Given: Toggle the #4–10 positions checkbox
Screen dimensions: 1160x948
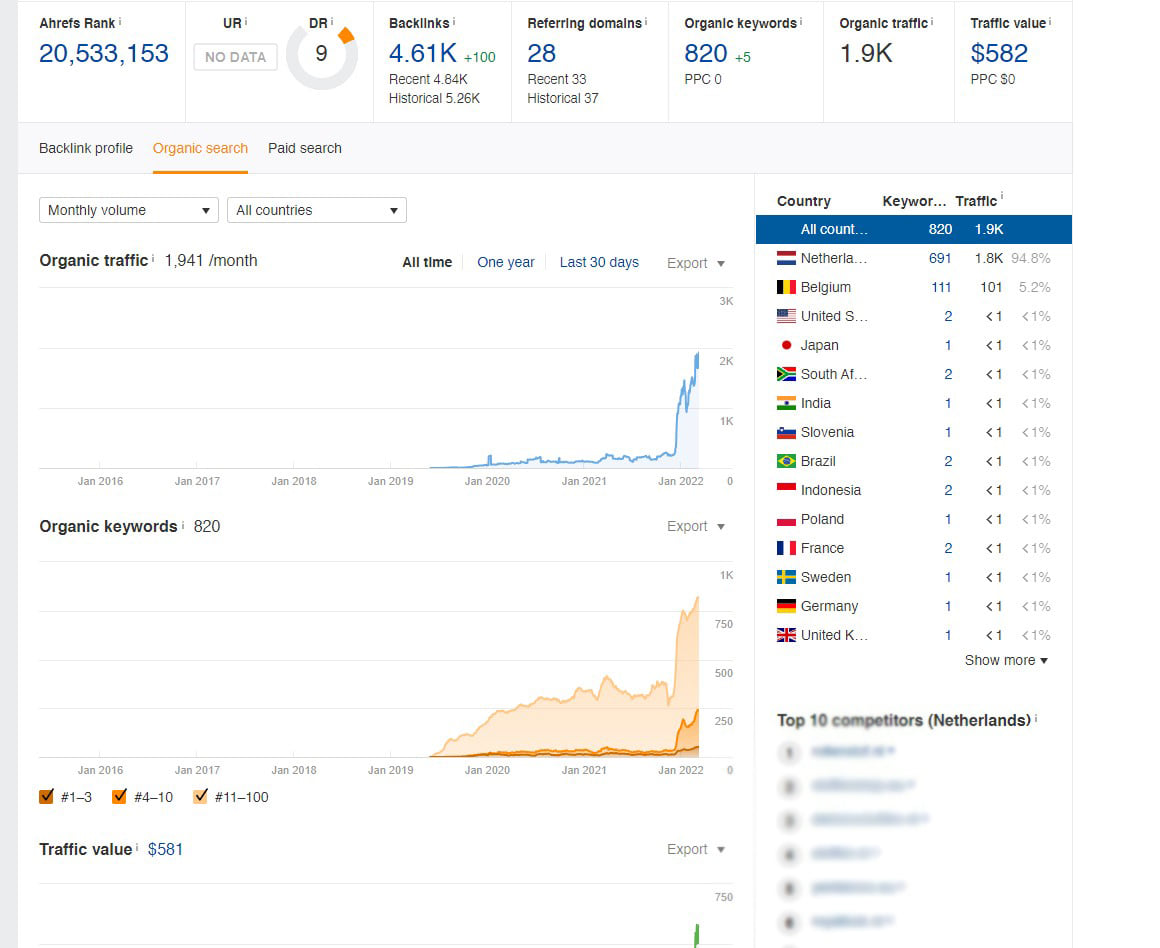Looking at the screenshot, I should (120, 797).
